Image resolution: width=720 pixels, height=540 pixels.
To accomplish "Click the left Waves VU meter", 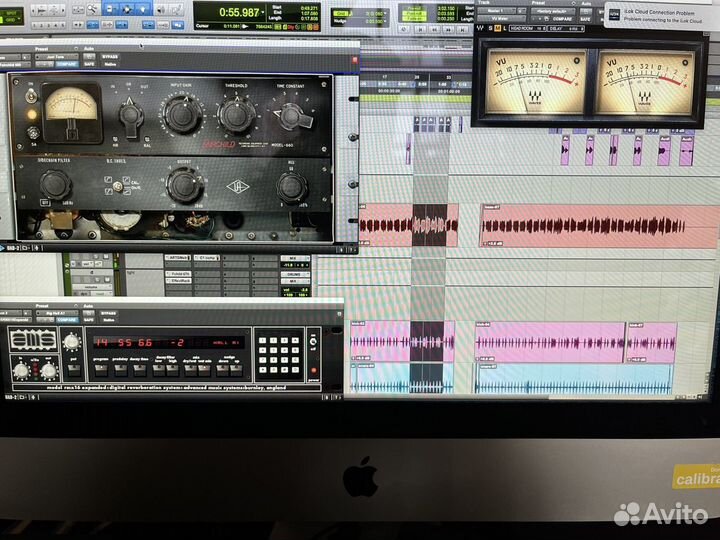I will (535, 81).
